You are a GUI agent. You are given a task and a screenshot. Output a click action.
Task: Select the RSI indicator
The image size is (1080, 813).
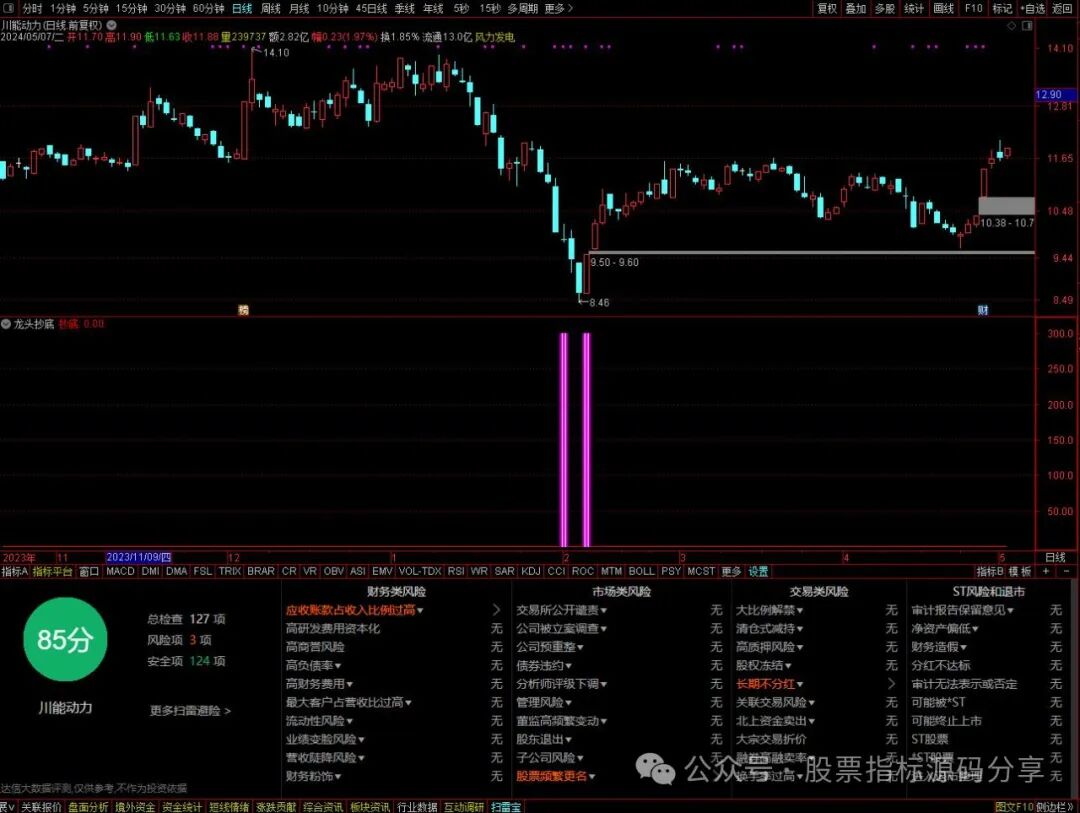pos(456,572)
